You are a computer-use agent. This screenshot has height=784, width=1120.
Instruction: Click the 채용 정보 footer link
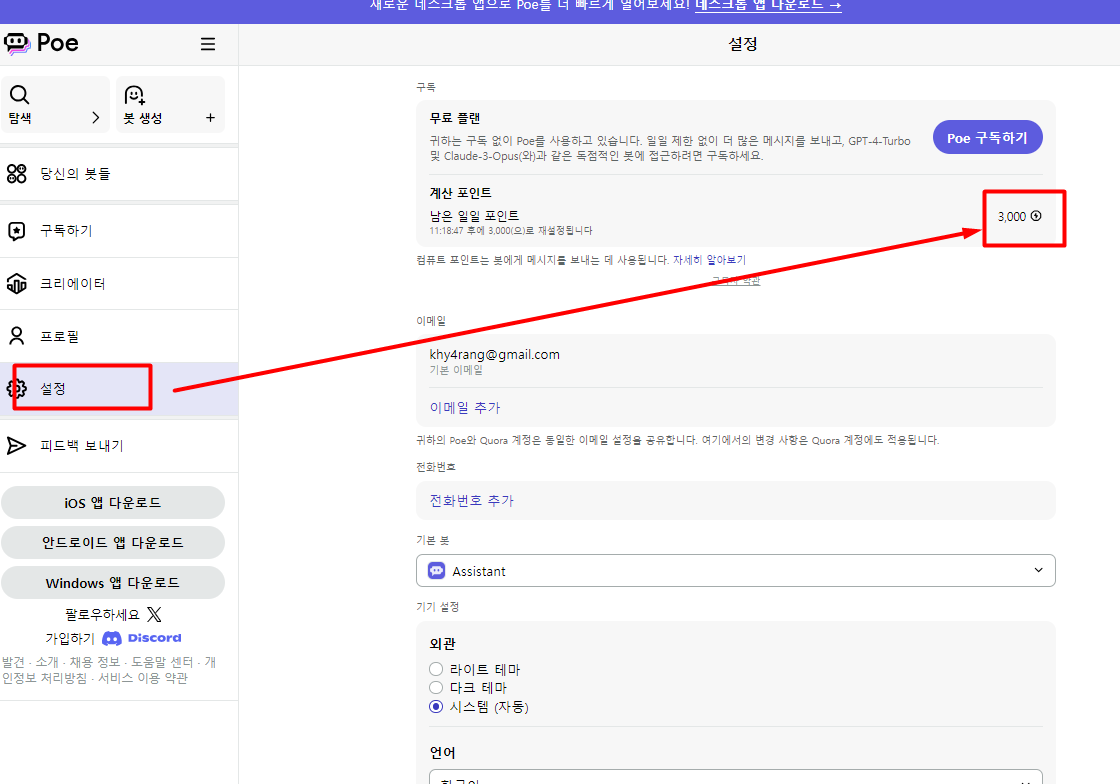coord(95,662)
